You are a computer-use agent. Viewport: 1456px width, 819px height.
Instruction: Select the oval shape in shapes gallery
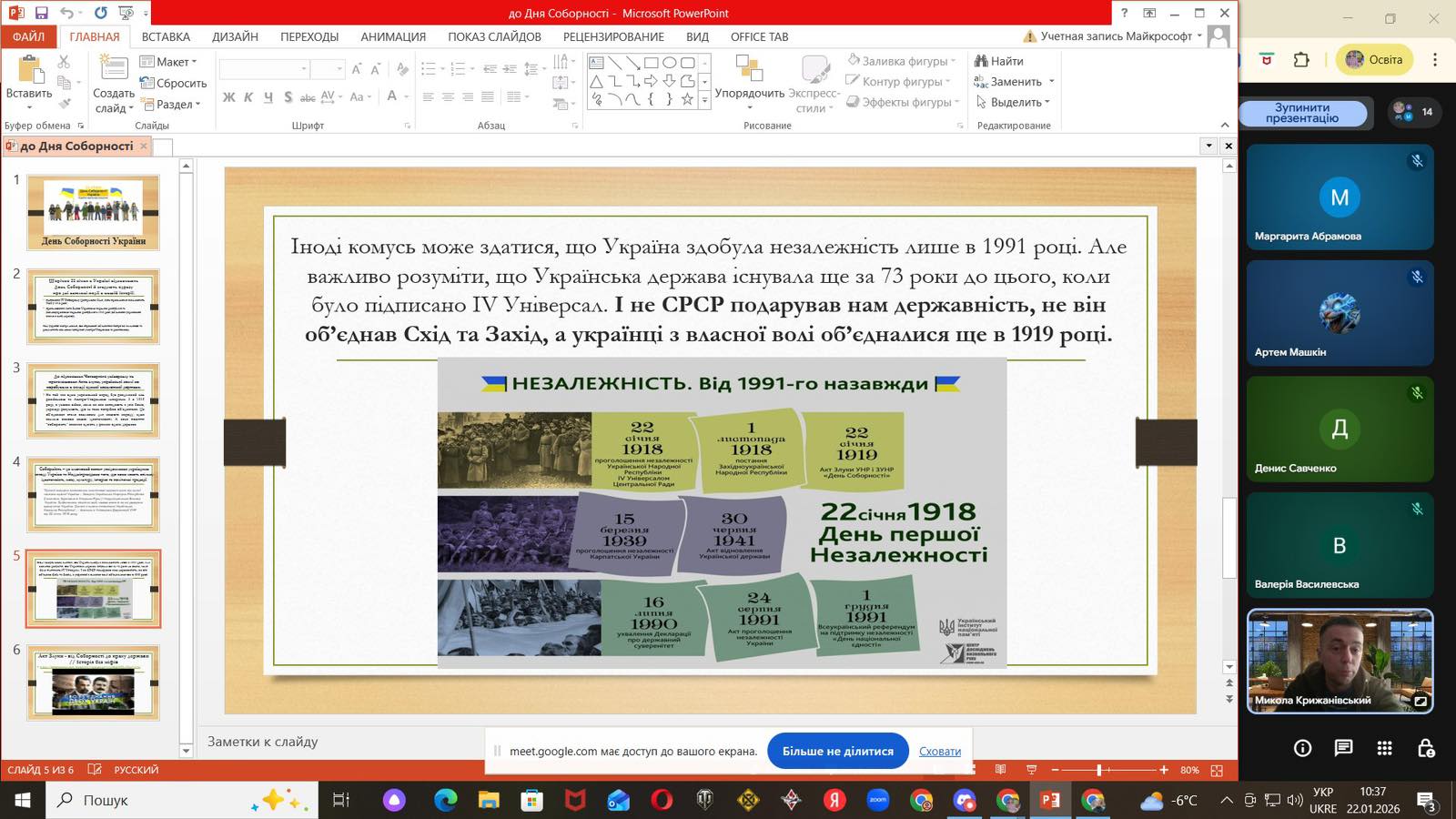click(670, 63)
